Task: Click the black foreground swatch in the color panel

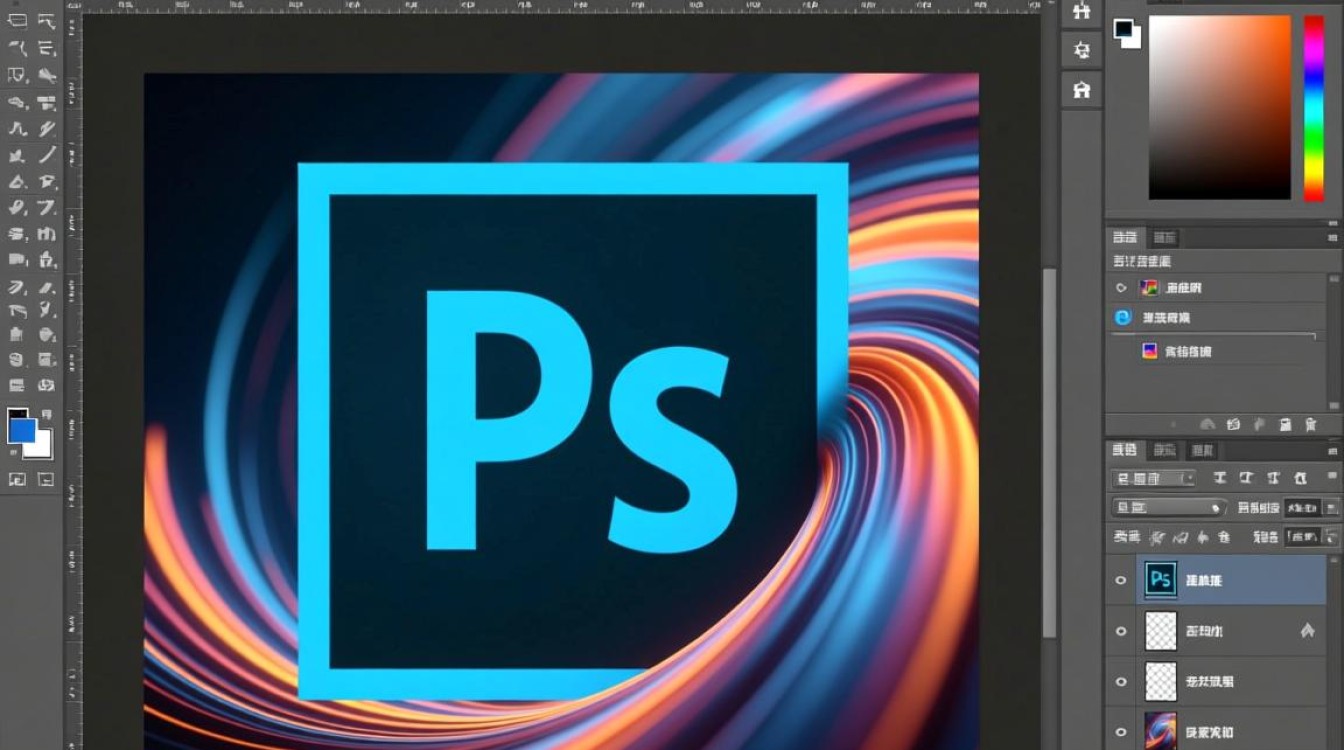Action: tap(1124, 28)
